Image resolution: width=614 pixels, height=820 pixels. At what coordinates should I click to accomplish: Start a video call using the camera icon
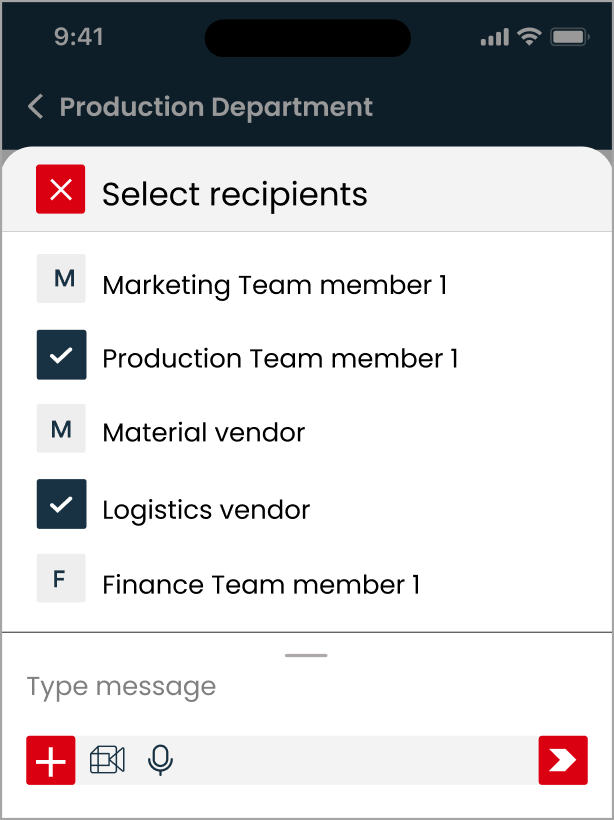[x=108, y=760]
